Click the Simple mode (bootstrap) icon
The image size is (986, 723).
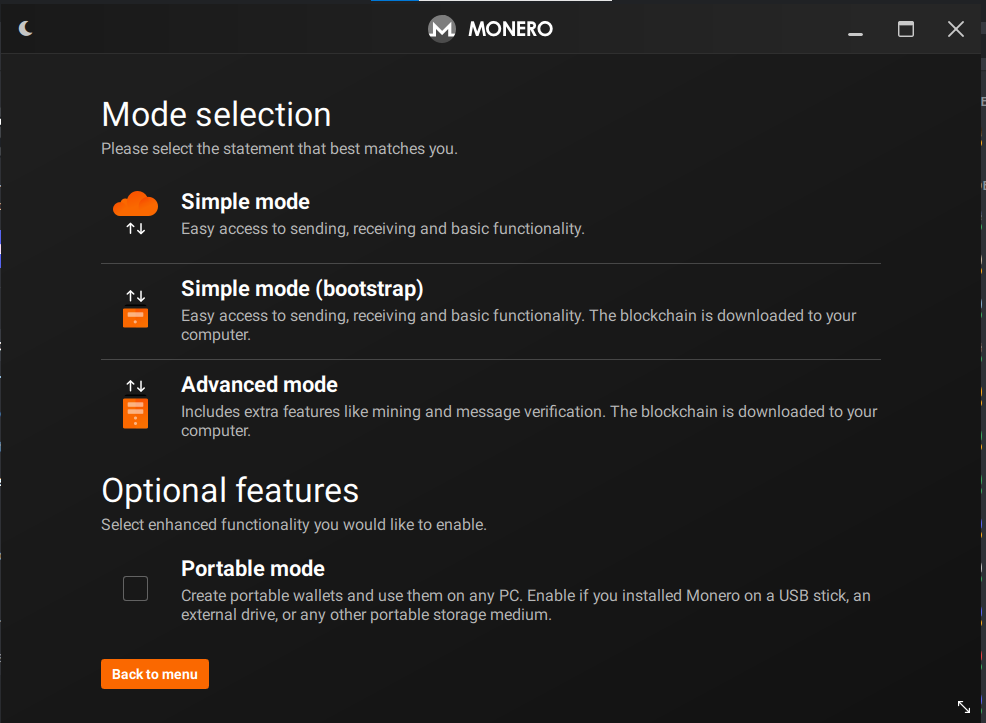click(135, 309)
